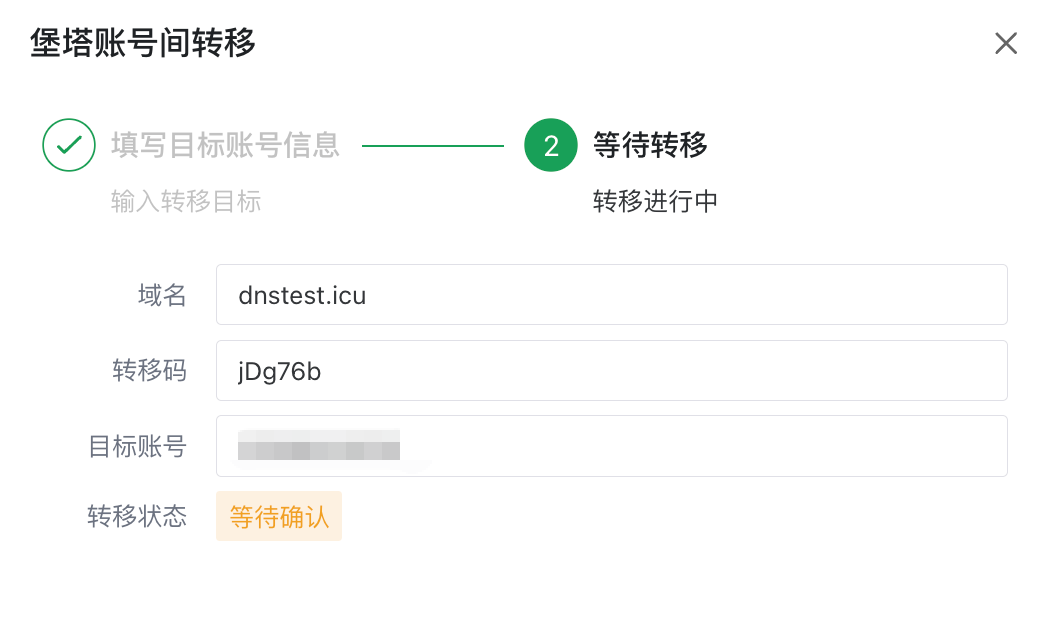Close the 堡塔账号间转移 dialog
Screen dimensions: 1056x620
tap(1005, 43)
